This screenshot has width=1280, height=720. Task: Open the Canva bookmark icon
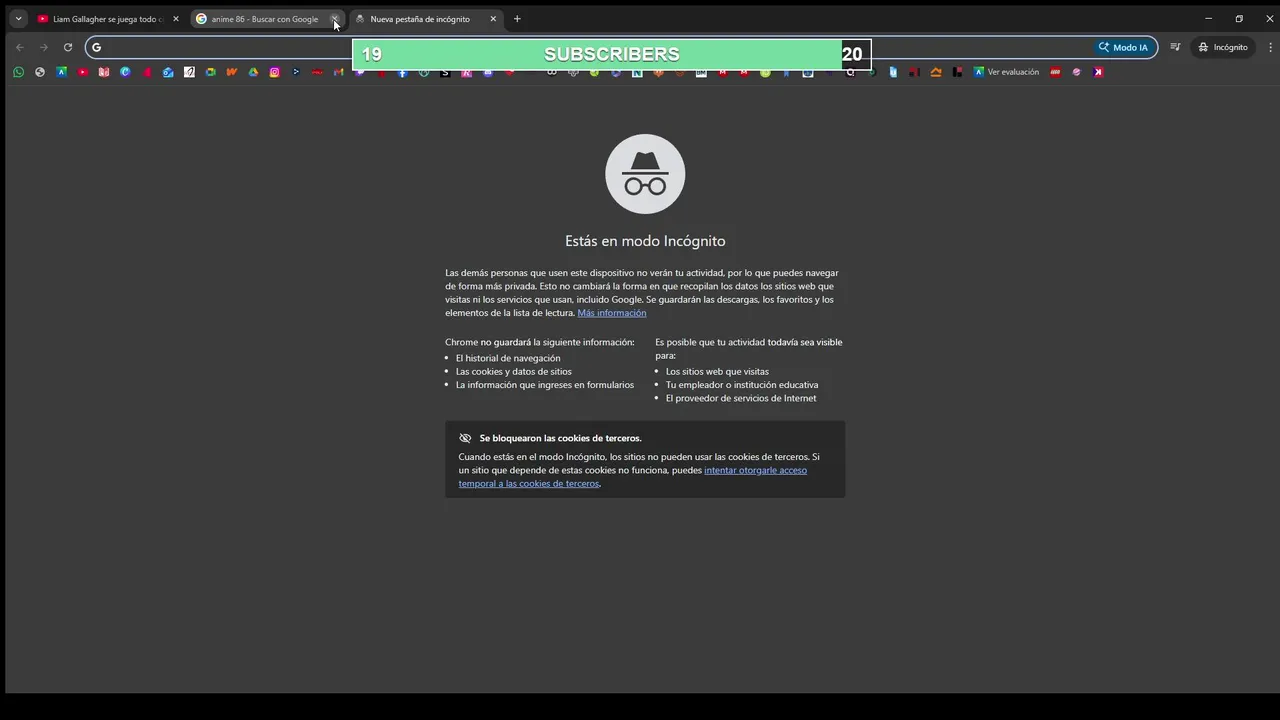[x=125, y=72]
